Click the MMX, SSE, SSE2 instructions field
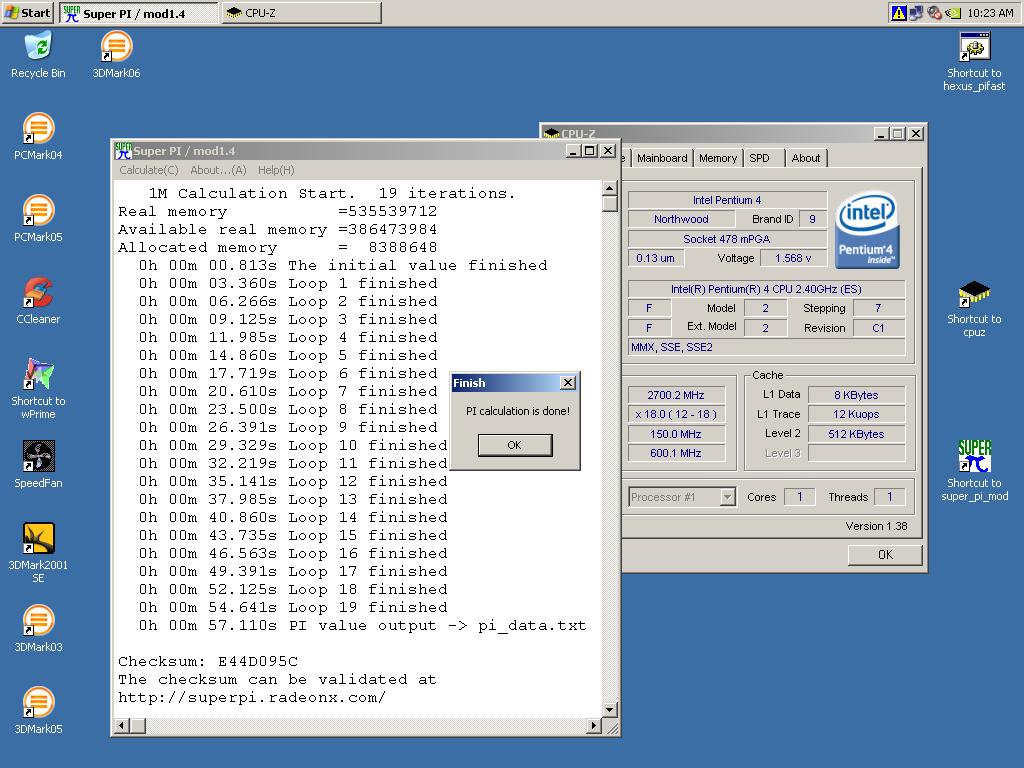 click(x=767, y=347)
